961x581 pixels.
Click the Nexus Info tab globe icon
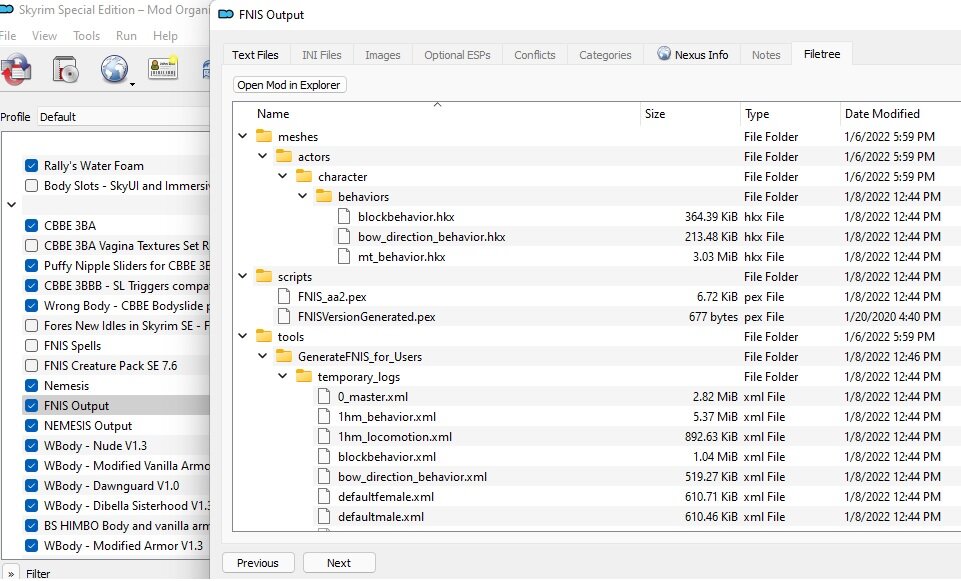point(664,53)
